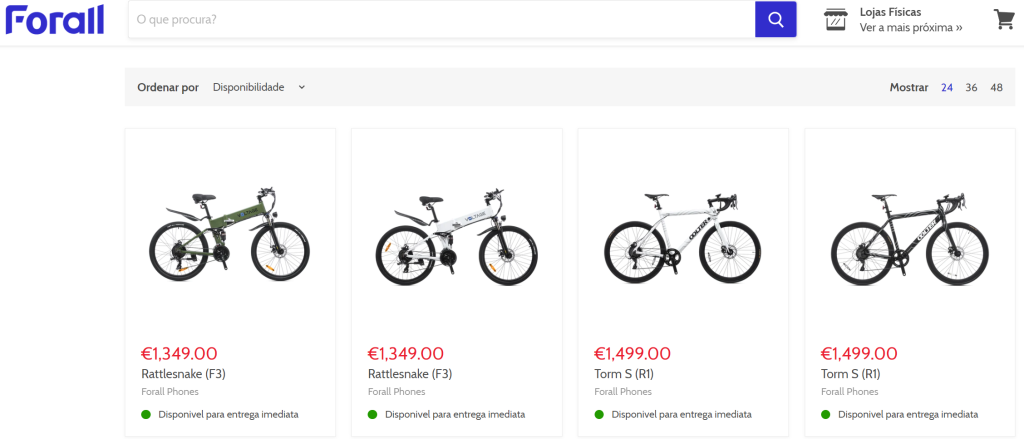Open the black Torm S (R1) bike image
The image size is (1024, 439).
pos(910,232)
